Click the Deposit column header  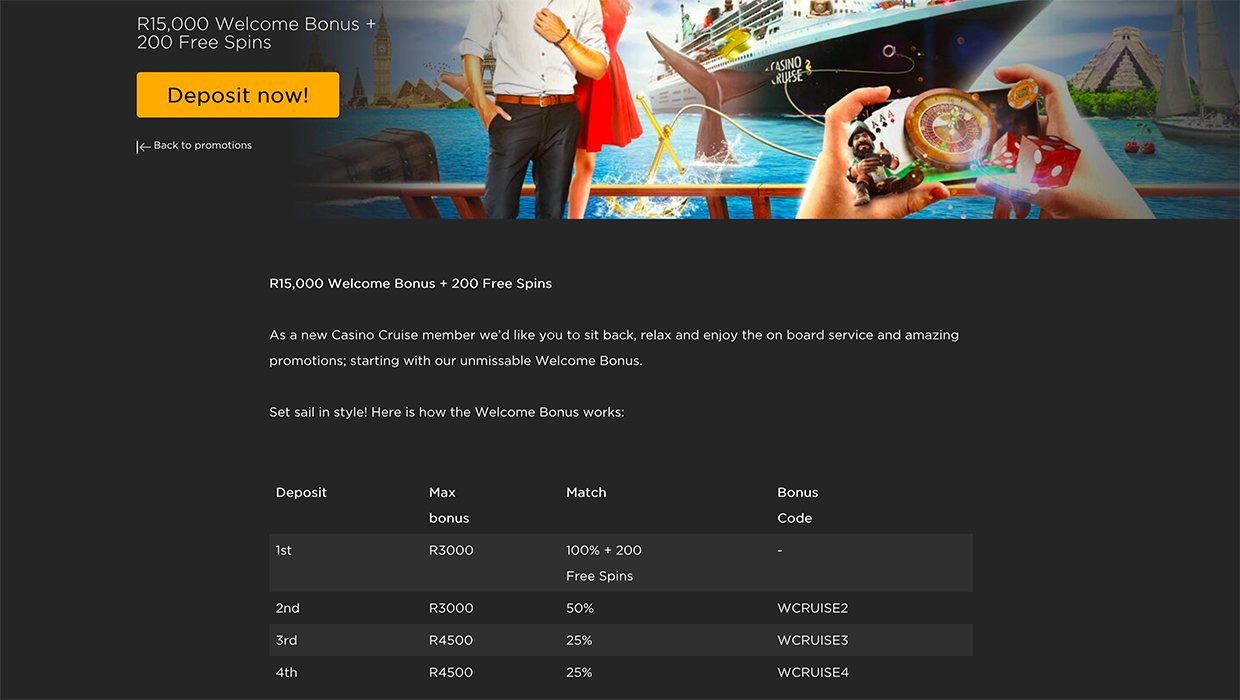pos(301,493)
